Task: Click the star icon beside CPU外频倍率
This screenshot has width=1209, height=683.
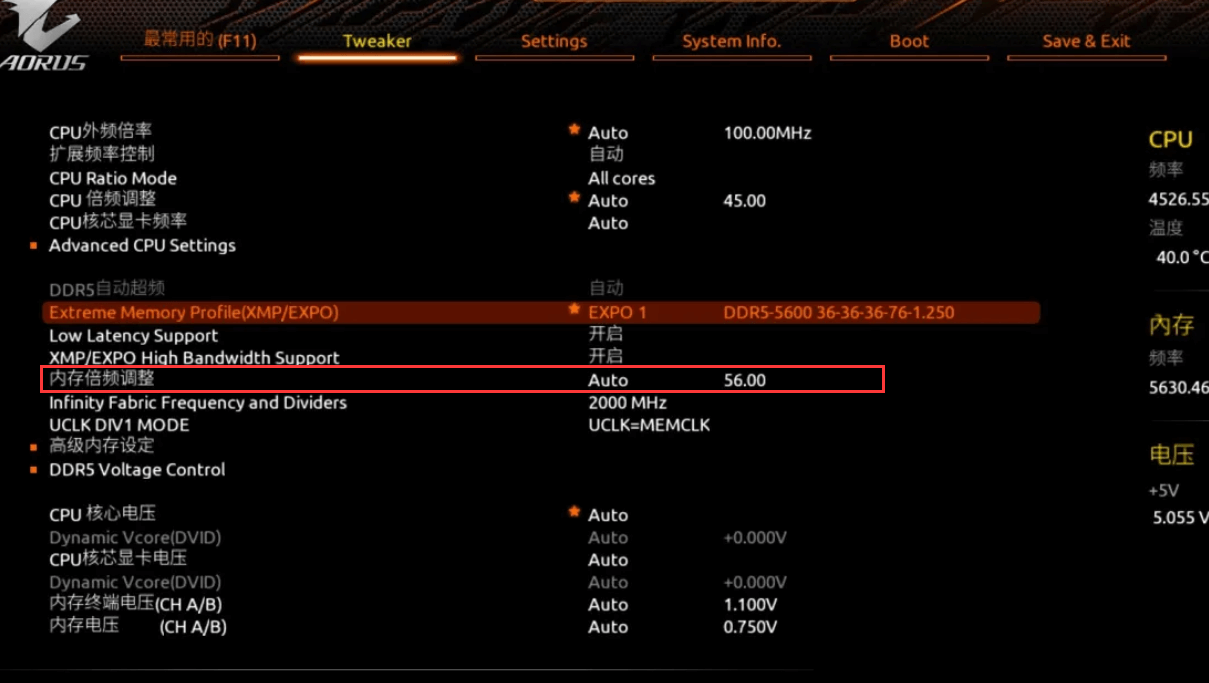Action: click(574, 130)
